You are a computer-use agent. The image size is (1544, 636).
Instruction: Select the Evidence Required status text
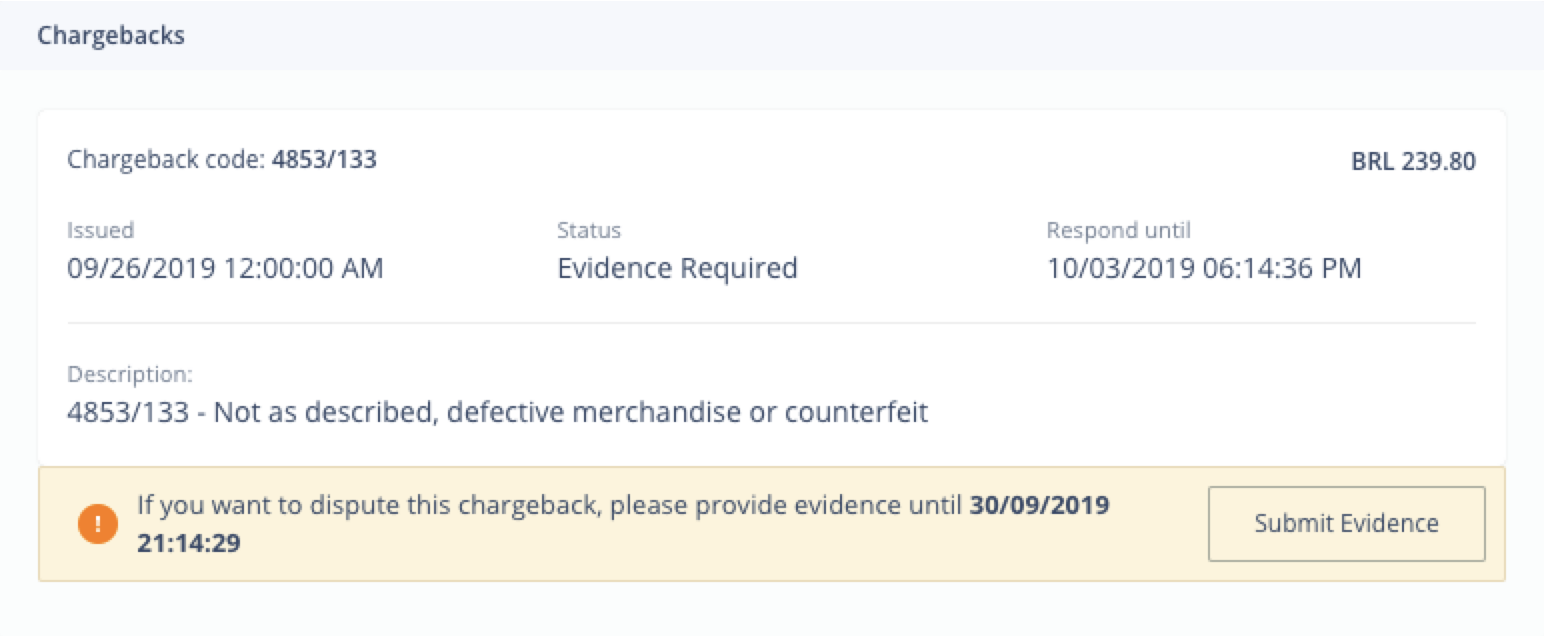(677, 268)
